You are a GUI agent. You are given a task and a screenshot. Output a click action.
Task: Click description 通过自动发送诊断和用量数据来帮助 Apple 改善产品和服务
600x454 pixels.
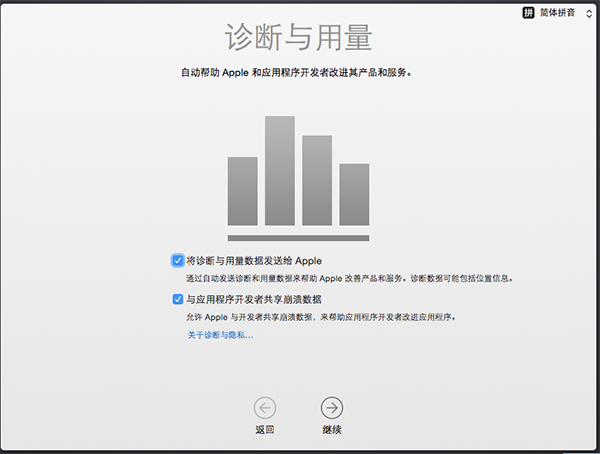[x=295, y=278]
